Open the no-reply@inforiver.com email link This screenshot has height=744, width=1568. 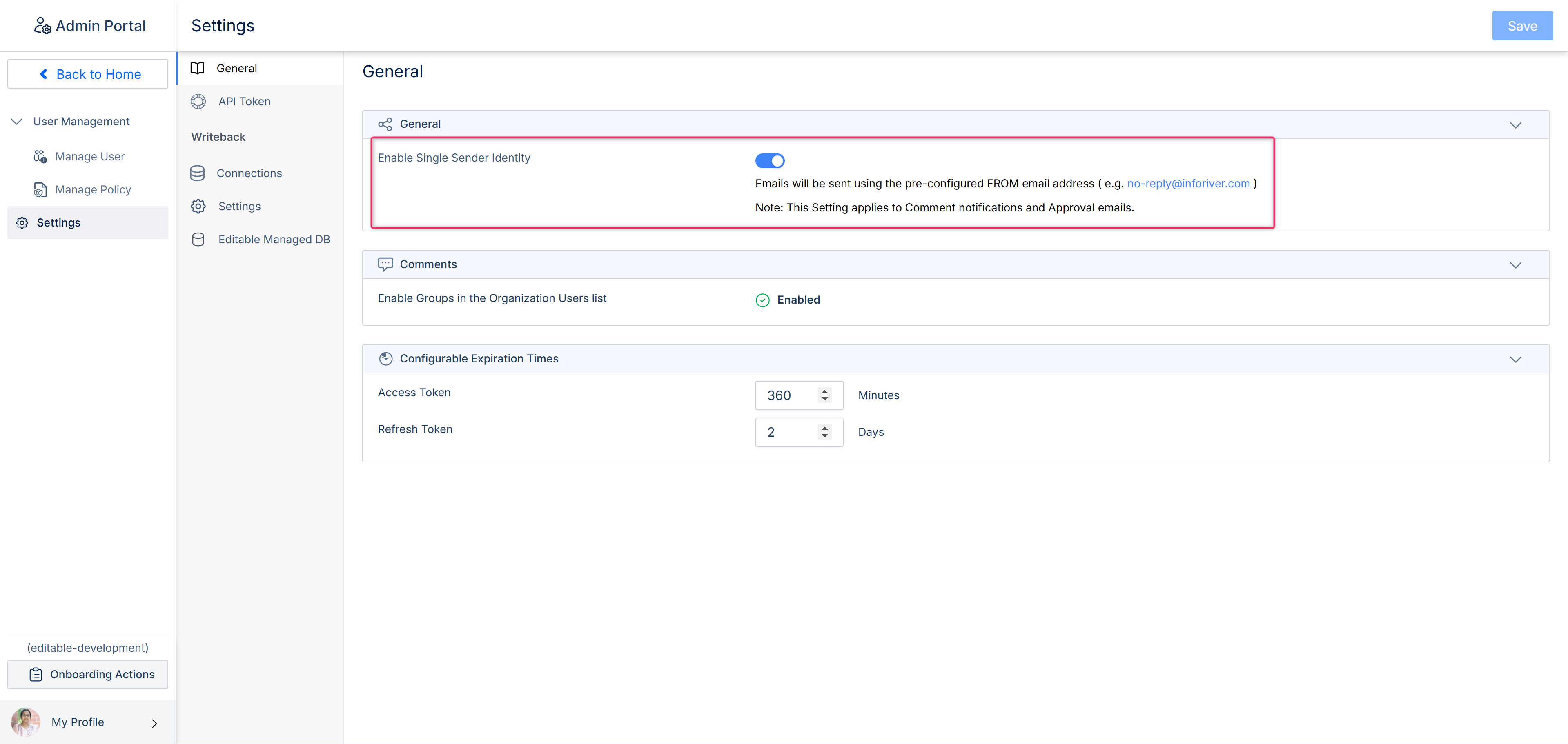click(1188, 184)
